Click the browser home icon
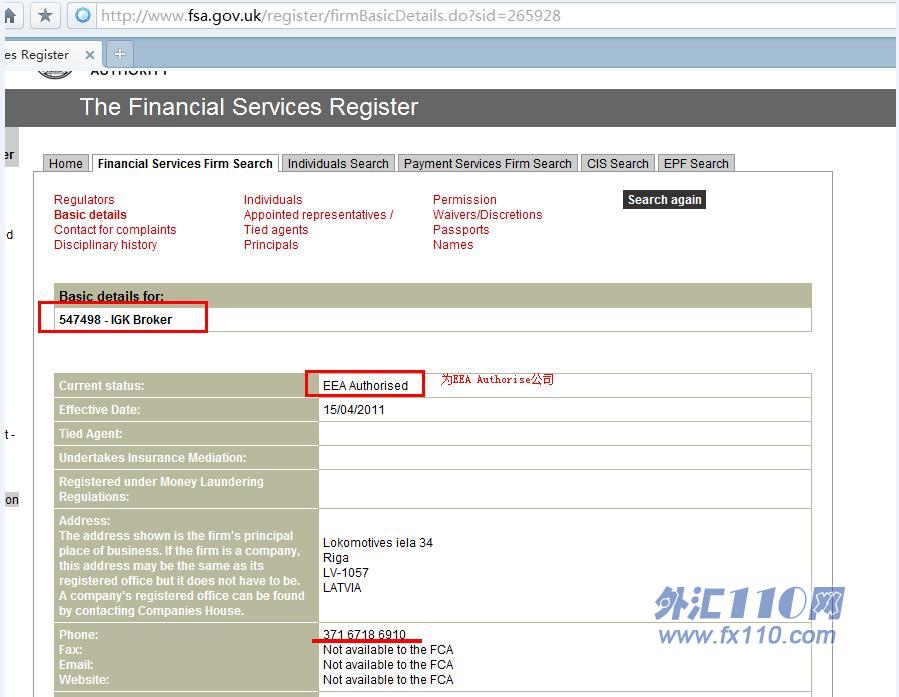 click(10, 15)
